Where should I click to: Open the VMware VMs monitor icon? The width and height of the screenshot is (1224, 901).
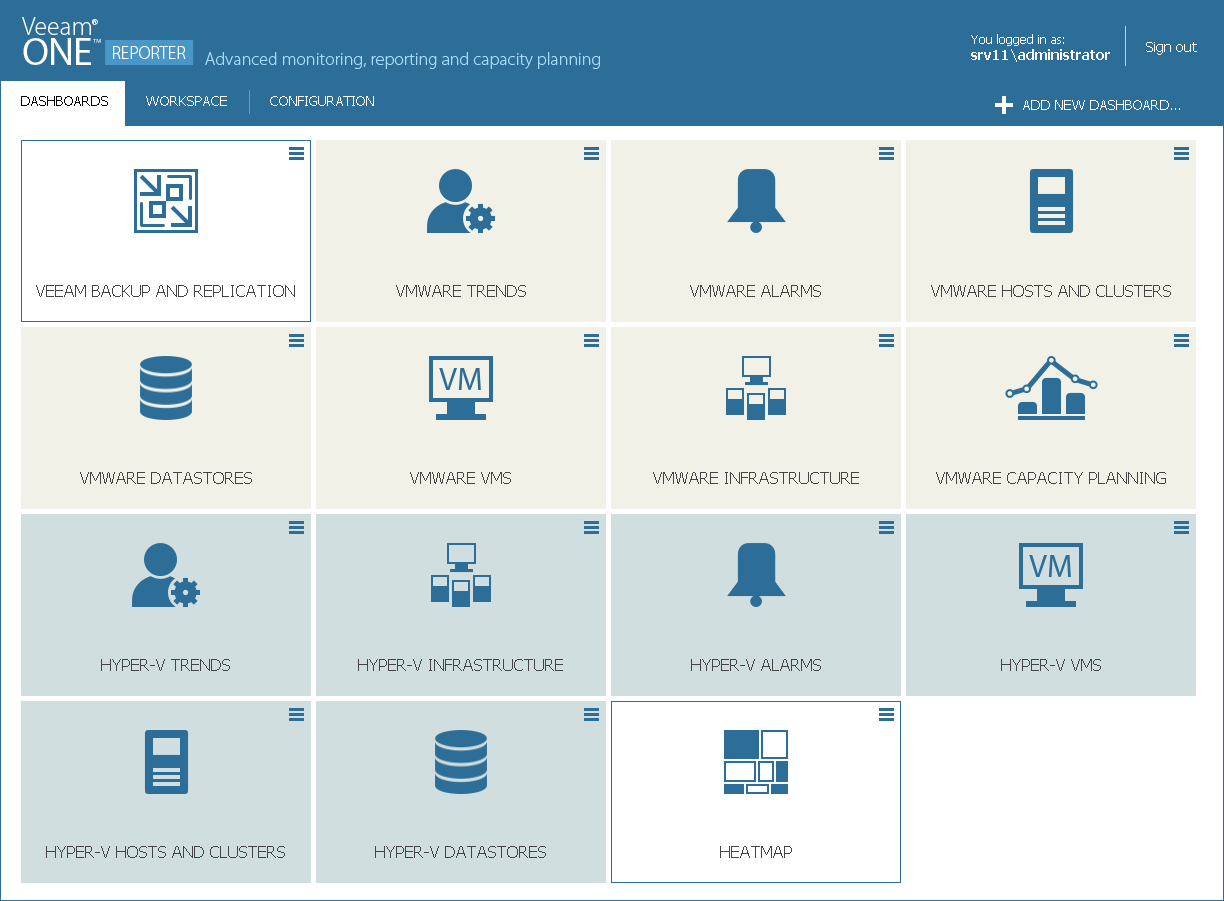tap(461, 387)
